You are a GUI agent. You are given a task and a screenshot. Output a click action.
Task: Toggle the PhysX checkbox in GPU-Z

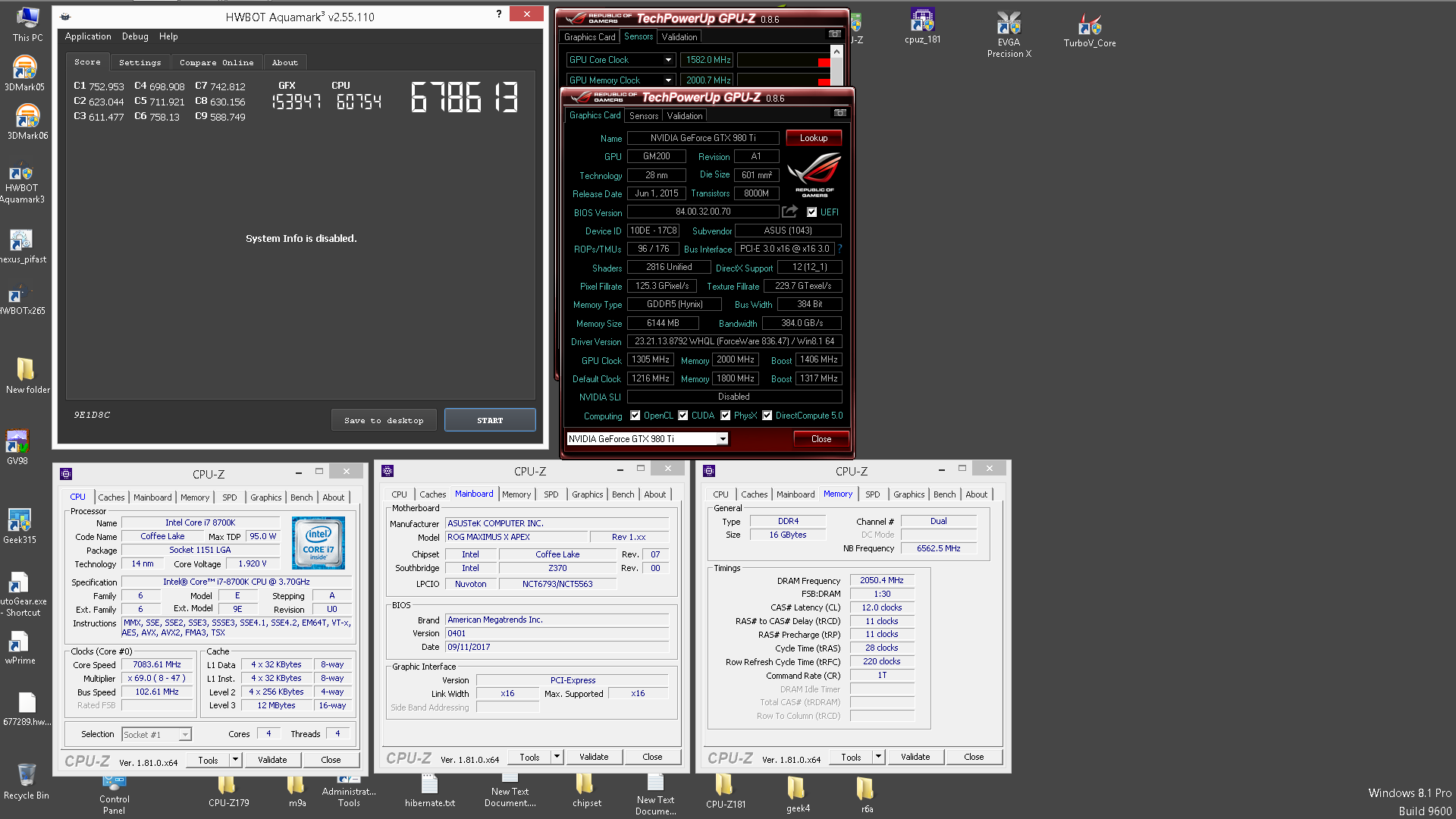(x=726, y=416)
